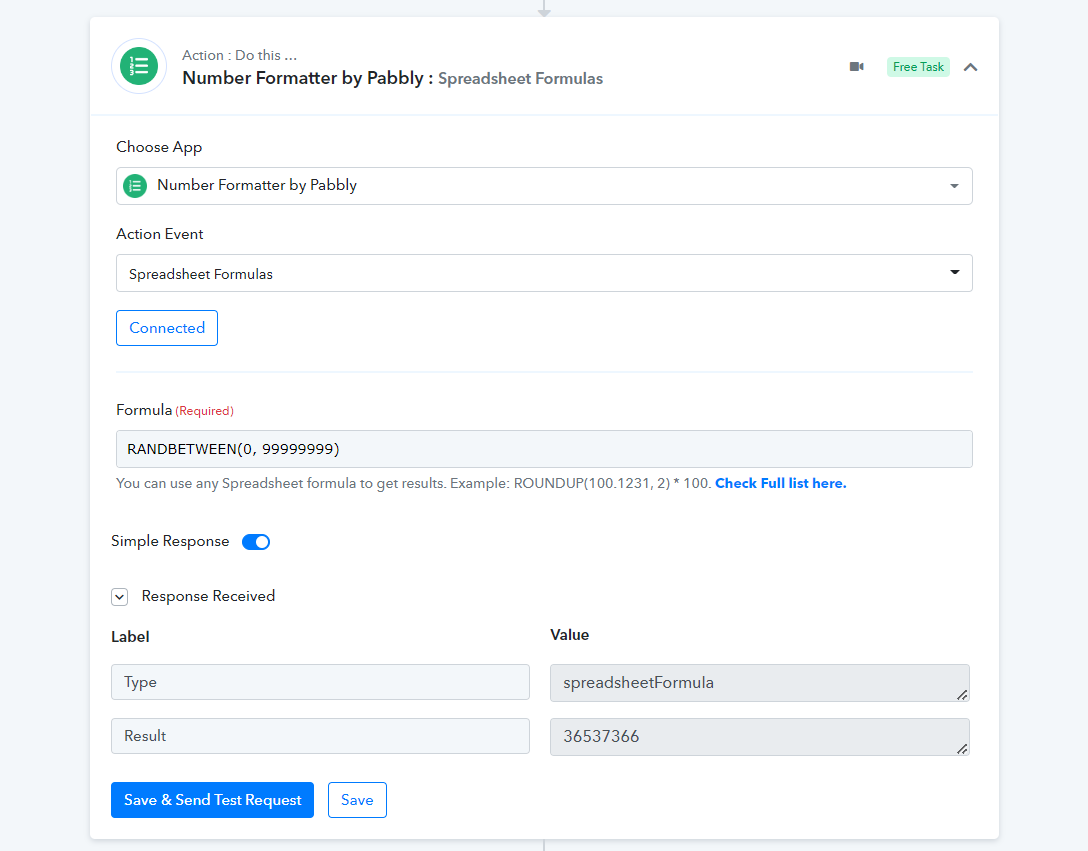Click the Response Received label
The width and height of the screenshot is (1088, 851).
point(208,596)
